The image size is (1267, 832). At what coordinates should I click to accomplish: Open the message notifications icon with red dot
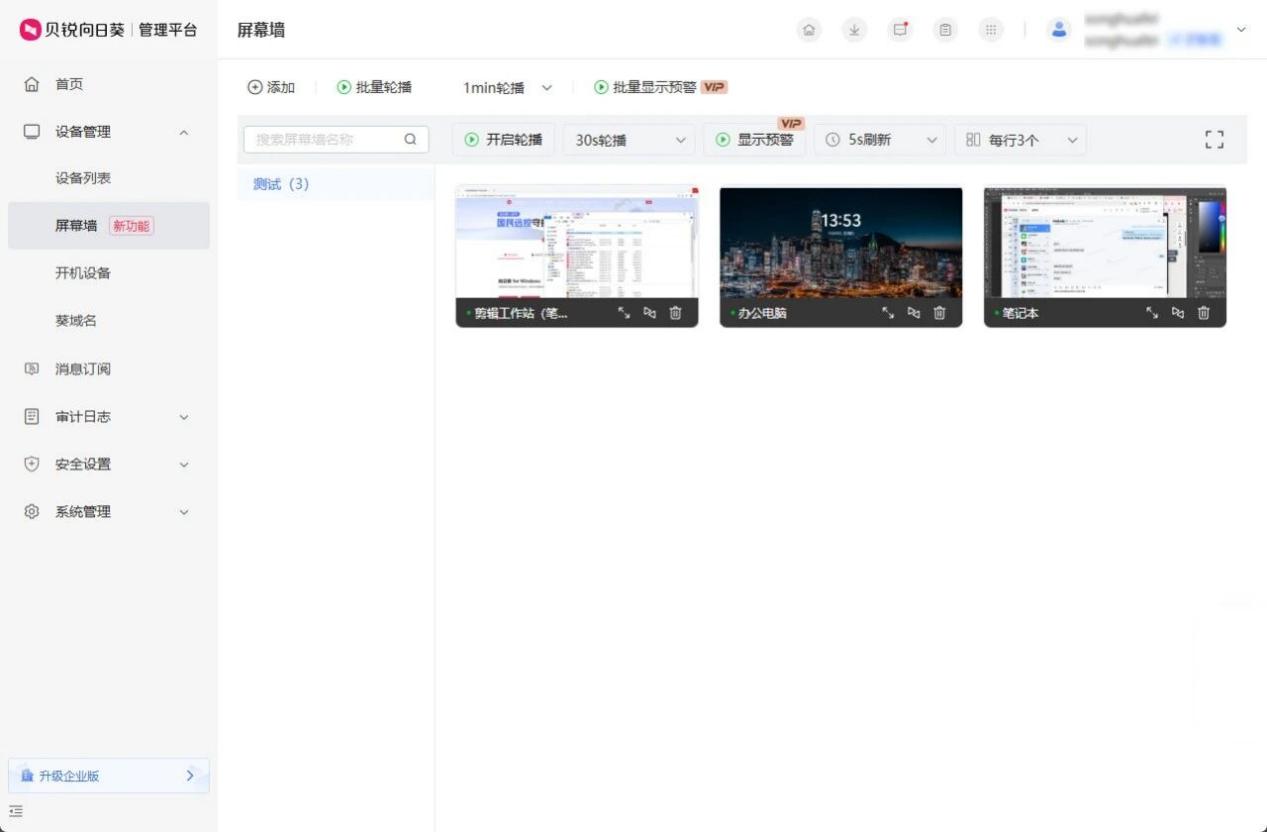coord(900,30)
